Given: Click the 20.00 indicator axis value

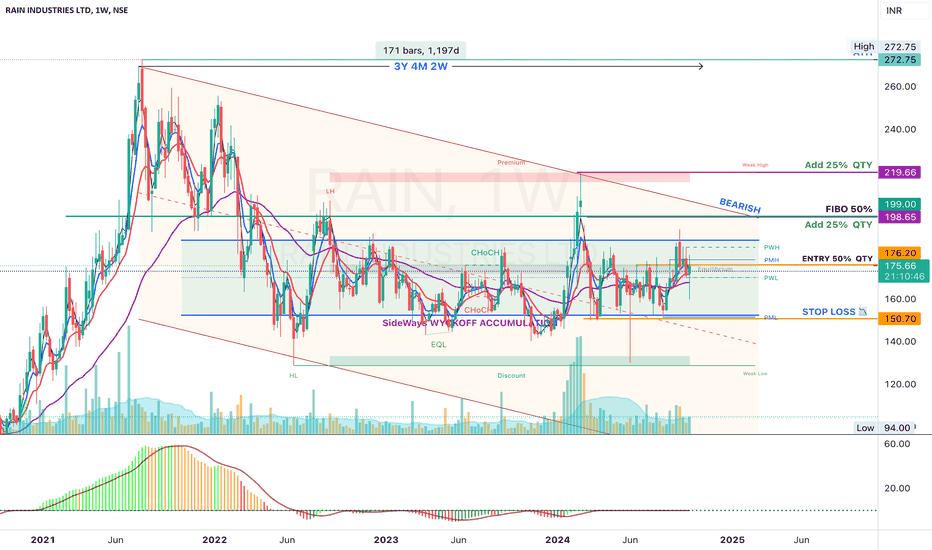Looking at the screenshot, I should tap(897, 488).
